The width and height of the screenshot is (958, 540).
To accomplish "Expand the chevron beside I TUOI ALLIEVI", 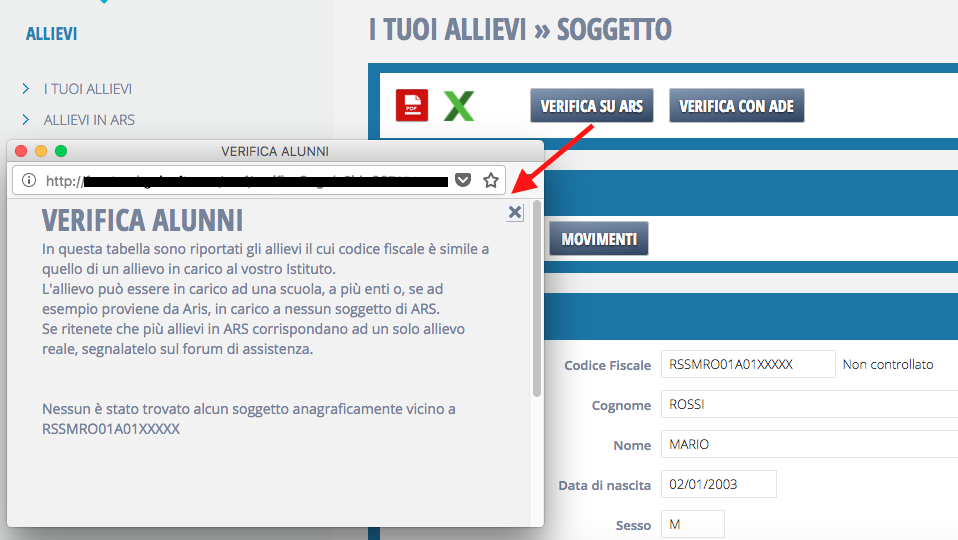I will click(x=25, y=89).
